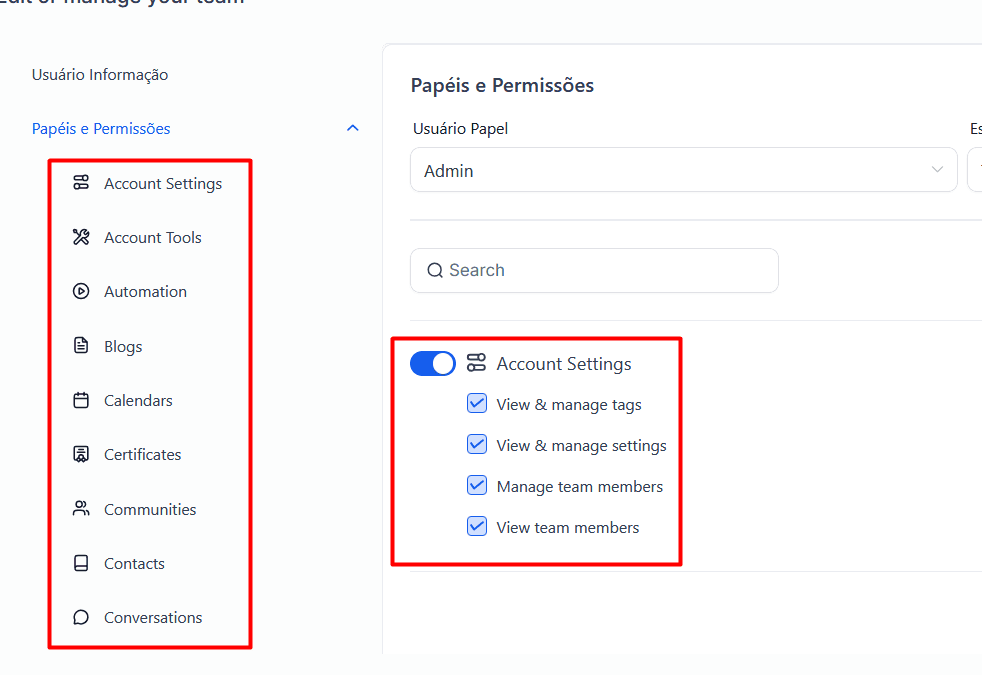Image resolution: width=982 pixels, height=675 pixels.
Task: Open Usuário Informação section
Action: pos(100,75)
